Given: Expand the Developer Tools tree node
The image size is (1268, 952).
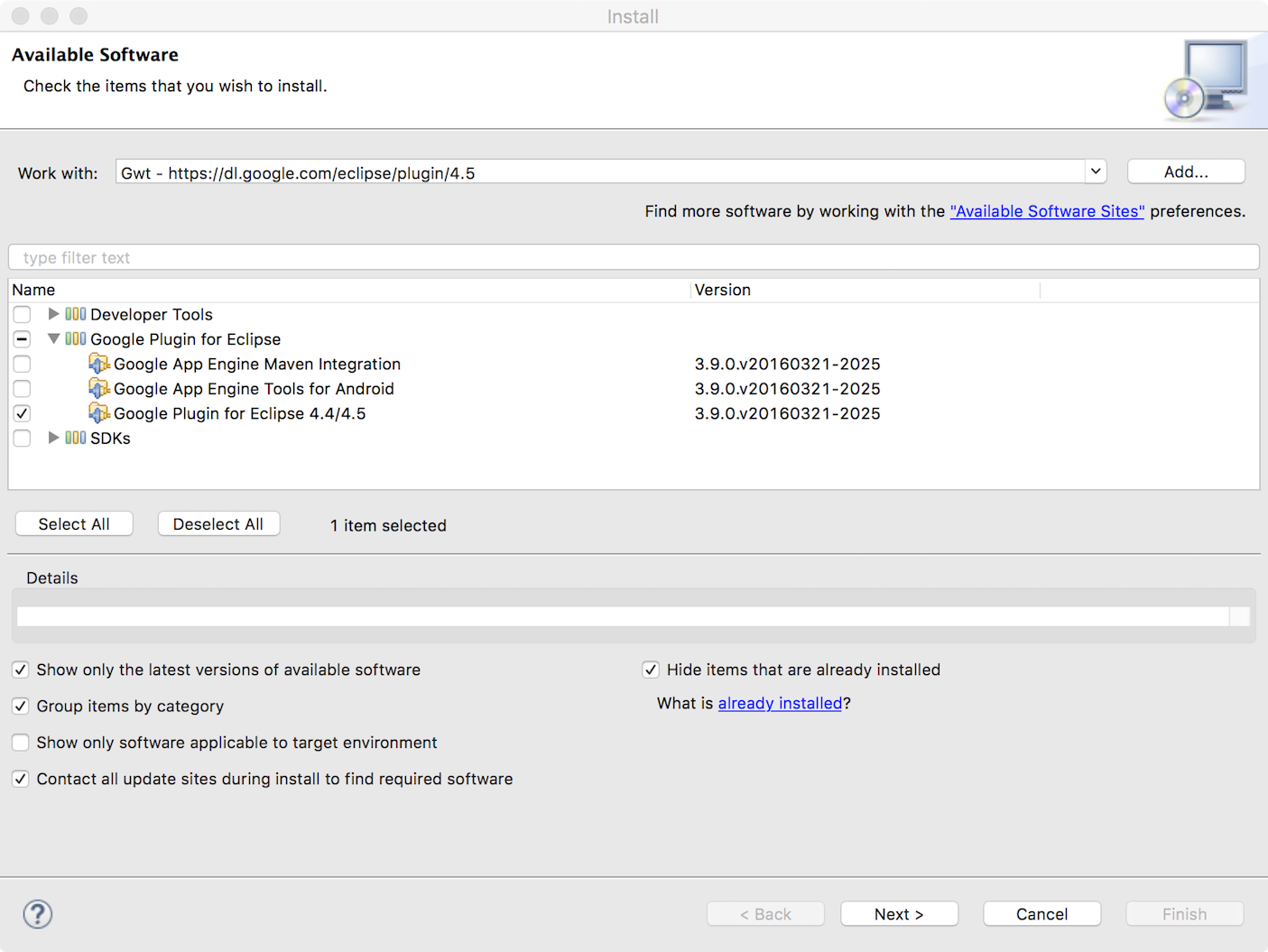Looking at the screenshot, I should pos(53,314).
